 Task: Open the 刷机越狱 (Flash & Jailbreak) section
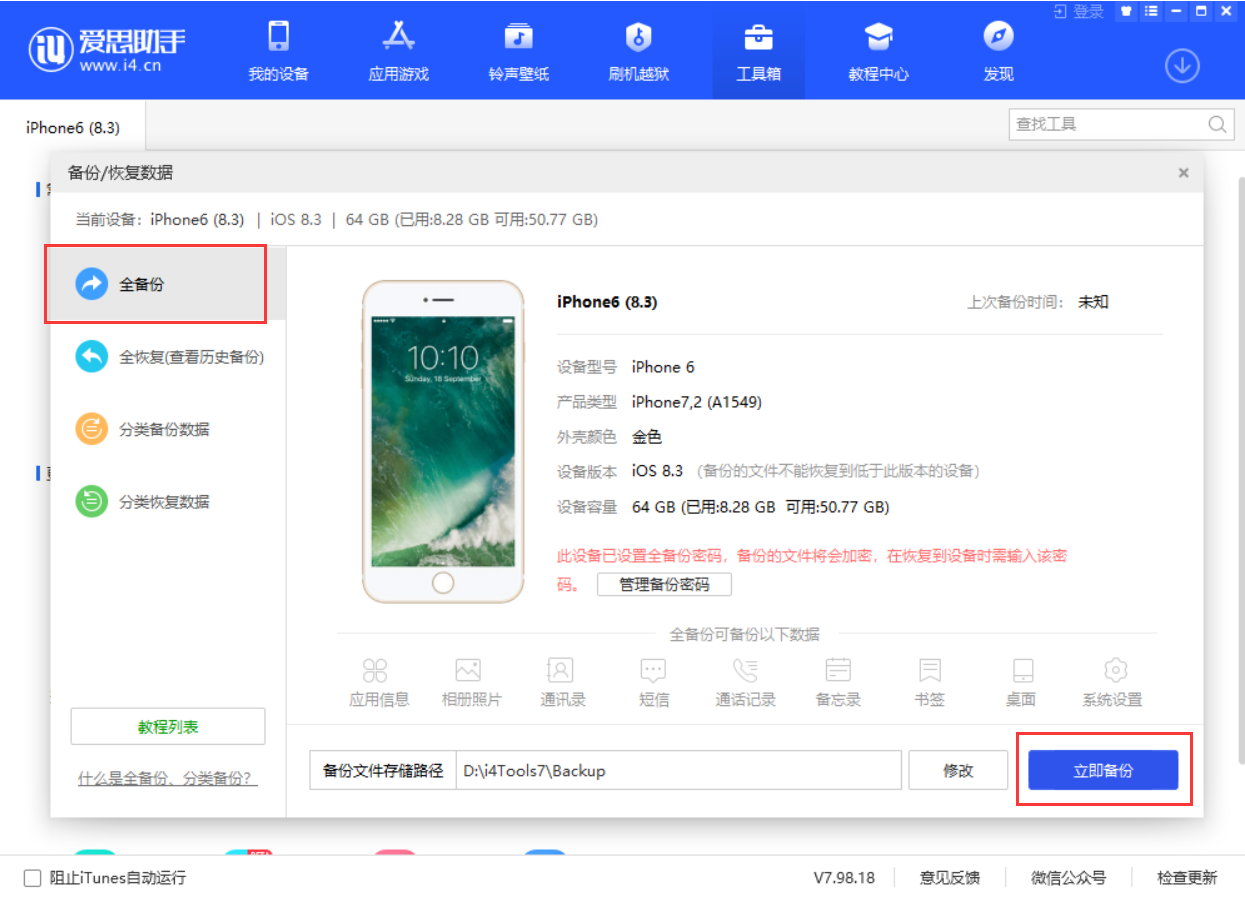(x=637, y=50)
